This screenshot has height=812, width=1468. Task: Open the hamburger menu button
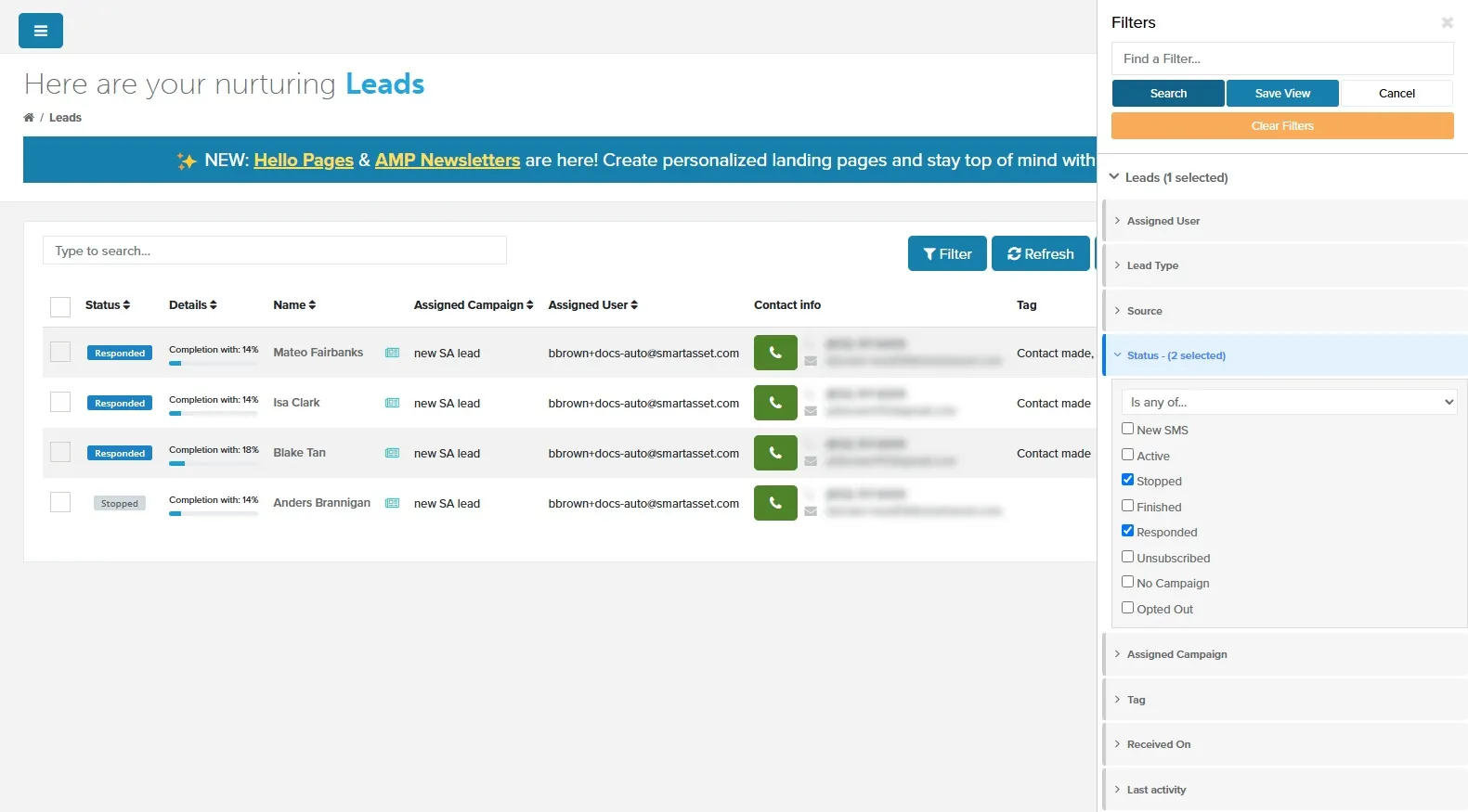[41, 31]
